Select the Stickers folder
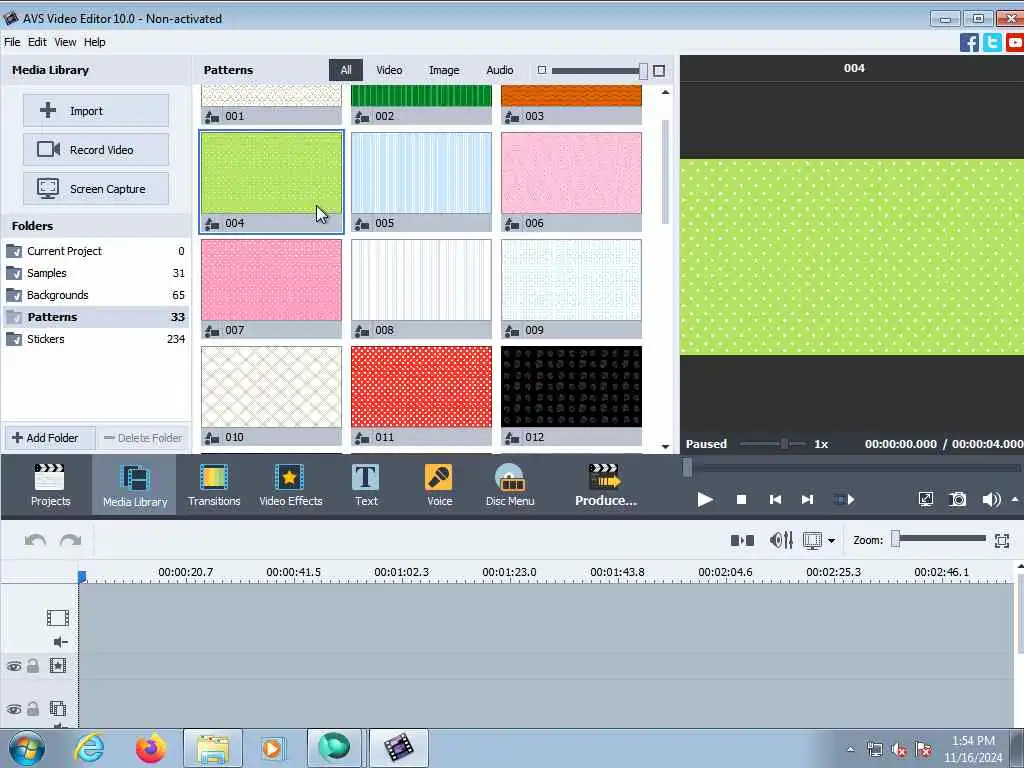This screenshot has height=768, width=1024. [x=95, y=339]
